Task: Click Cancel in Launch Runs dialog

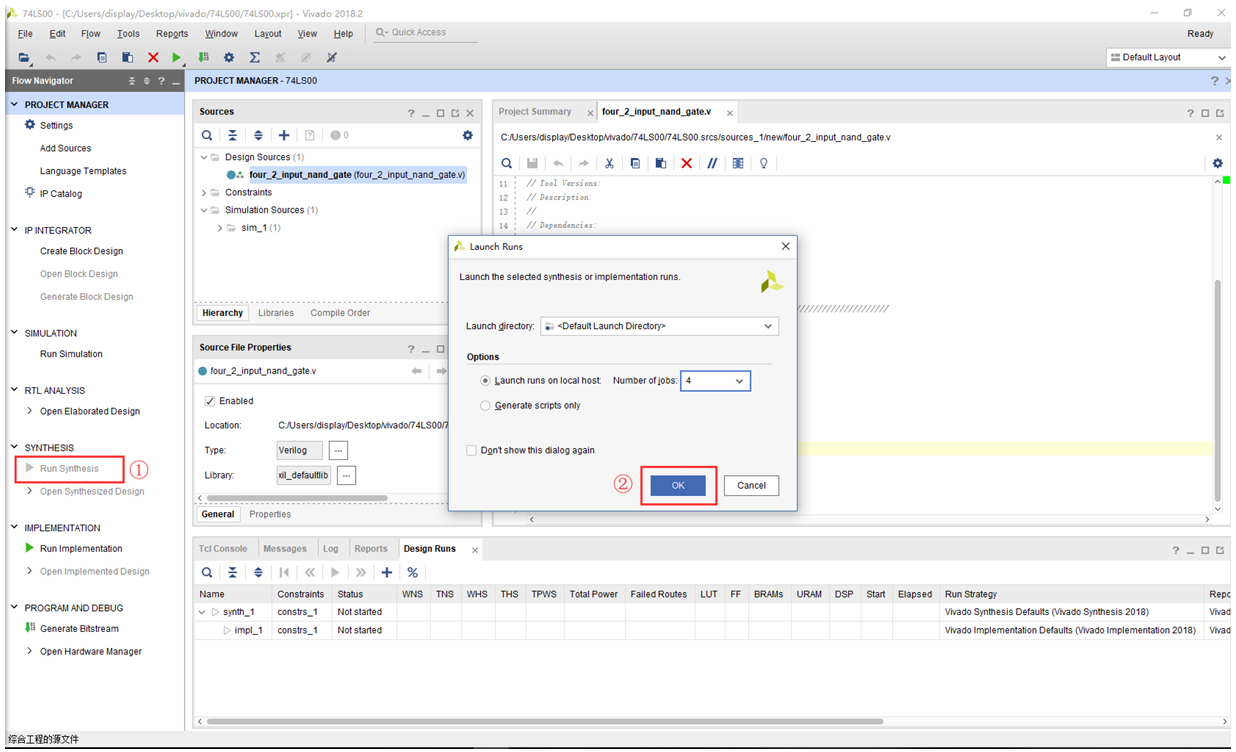Action: (x=751, y=485)
